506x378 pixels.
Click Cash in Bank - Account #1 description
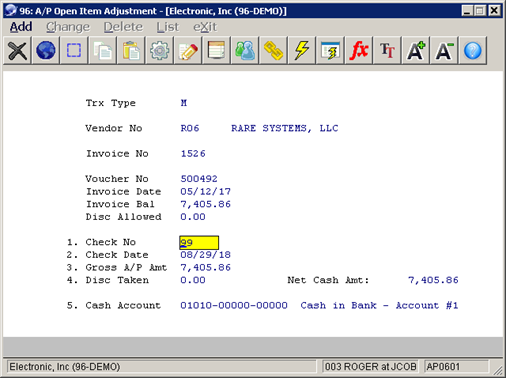(379, 305)
